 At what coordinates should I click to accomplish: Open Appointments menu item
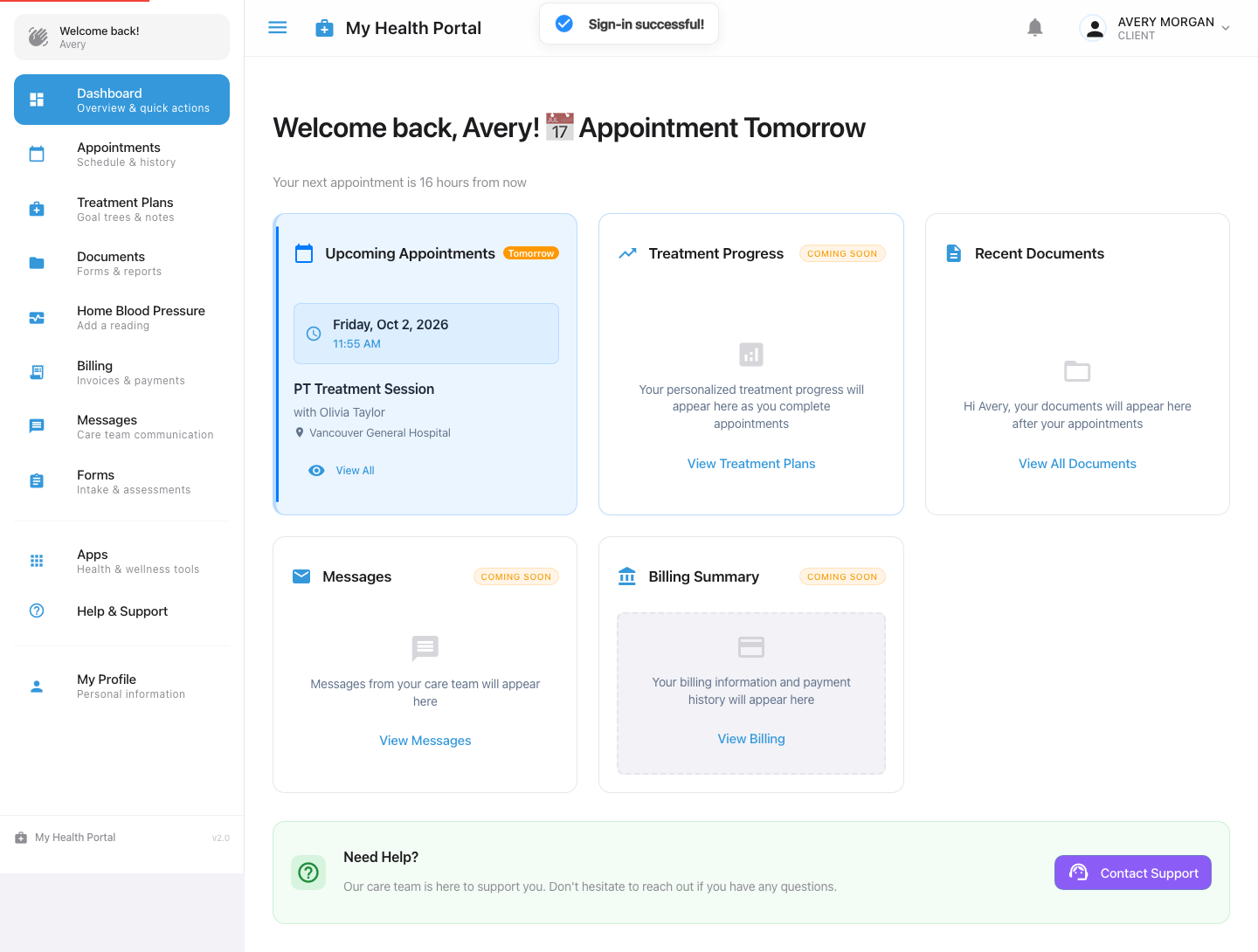[x=122, y=155]
